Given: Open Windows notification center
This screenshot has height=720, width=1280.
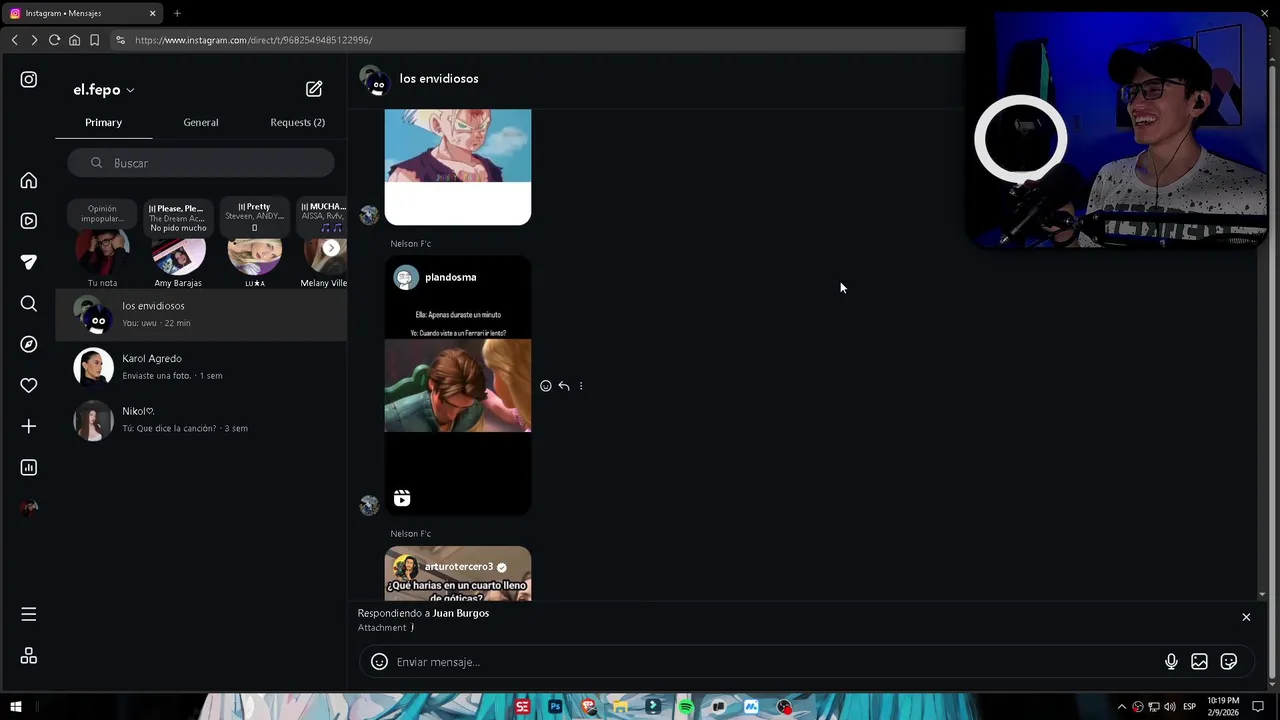Looking at the screenshot, I should [x=1259, y=707].
